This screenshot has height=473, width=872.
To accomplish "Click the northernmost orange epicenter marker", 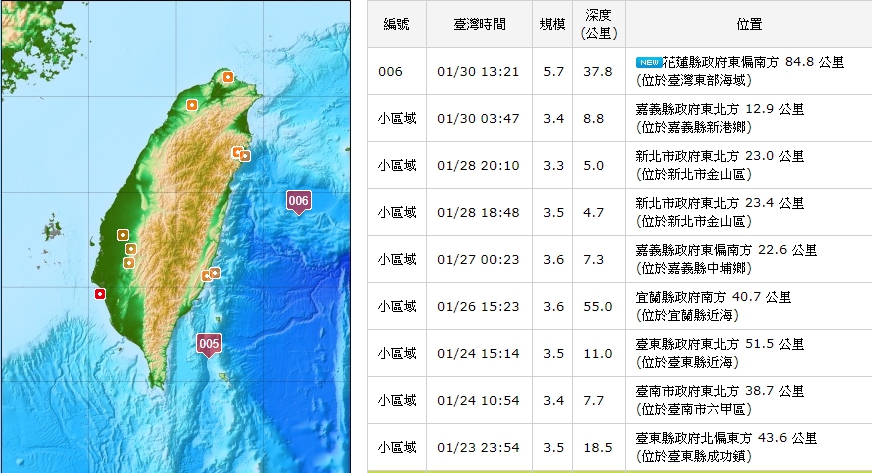I will point(228,76).
